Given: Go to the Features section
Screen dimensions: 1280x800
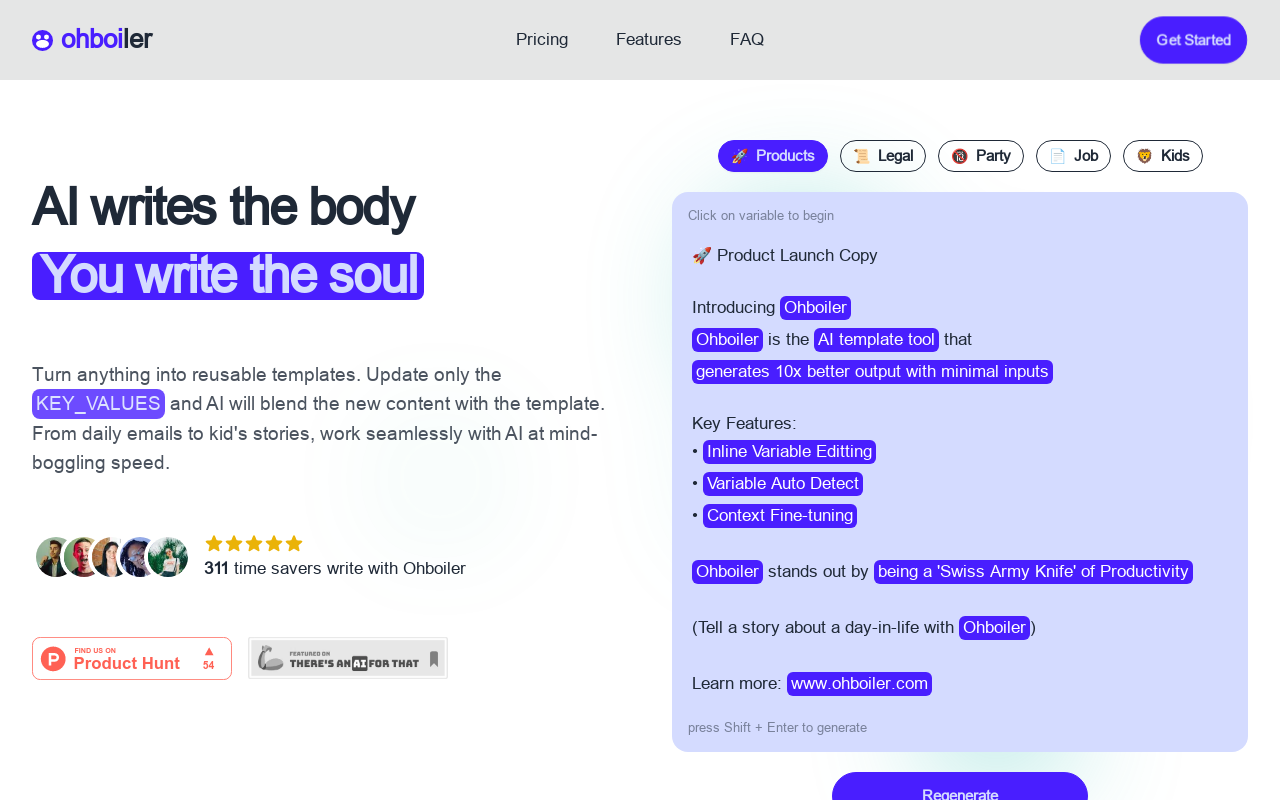Looking at the screenshot, I should point(649,40).
